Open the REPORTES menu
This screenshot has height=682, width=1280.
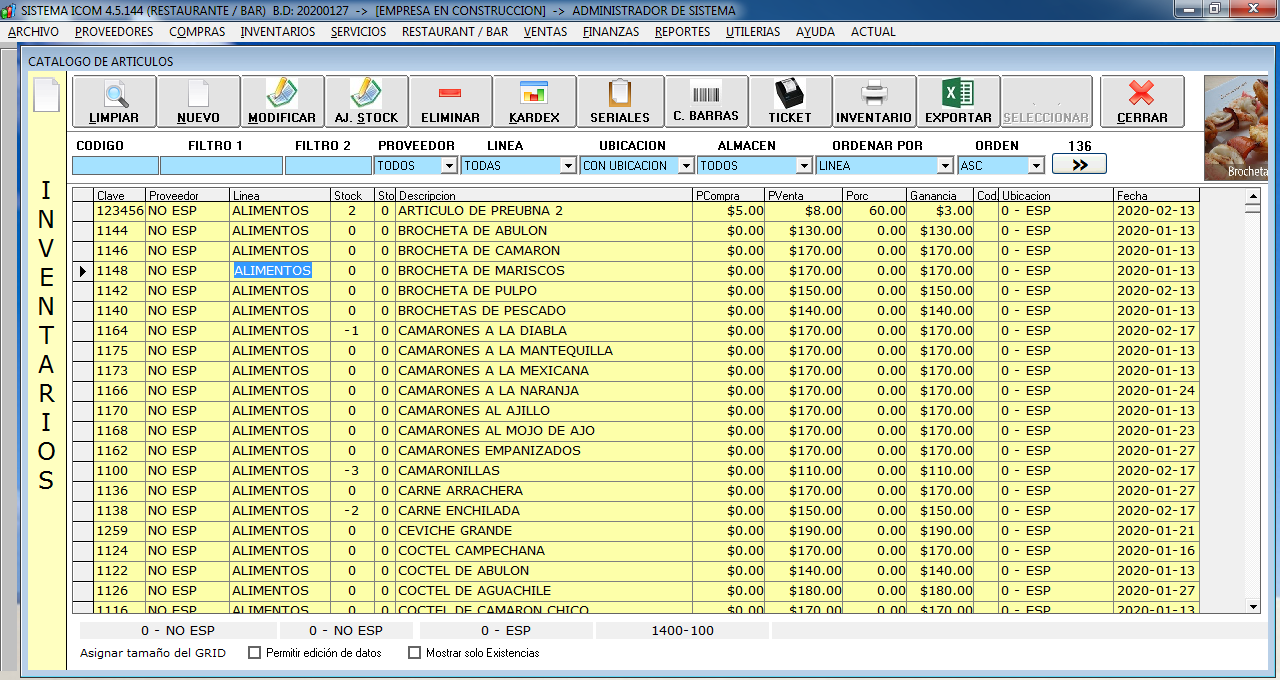coord(682,32)
